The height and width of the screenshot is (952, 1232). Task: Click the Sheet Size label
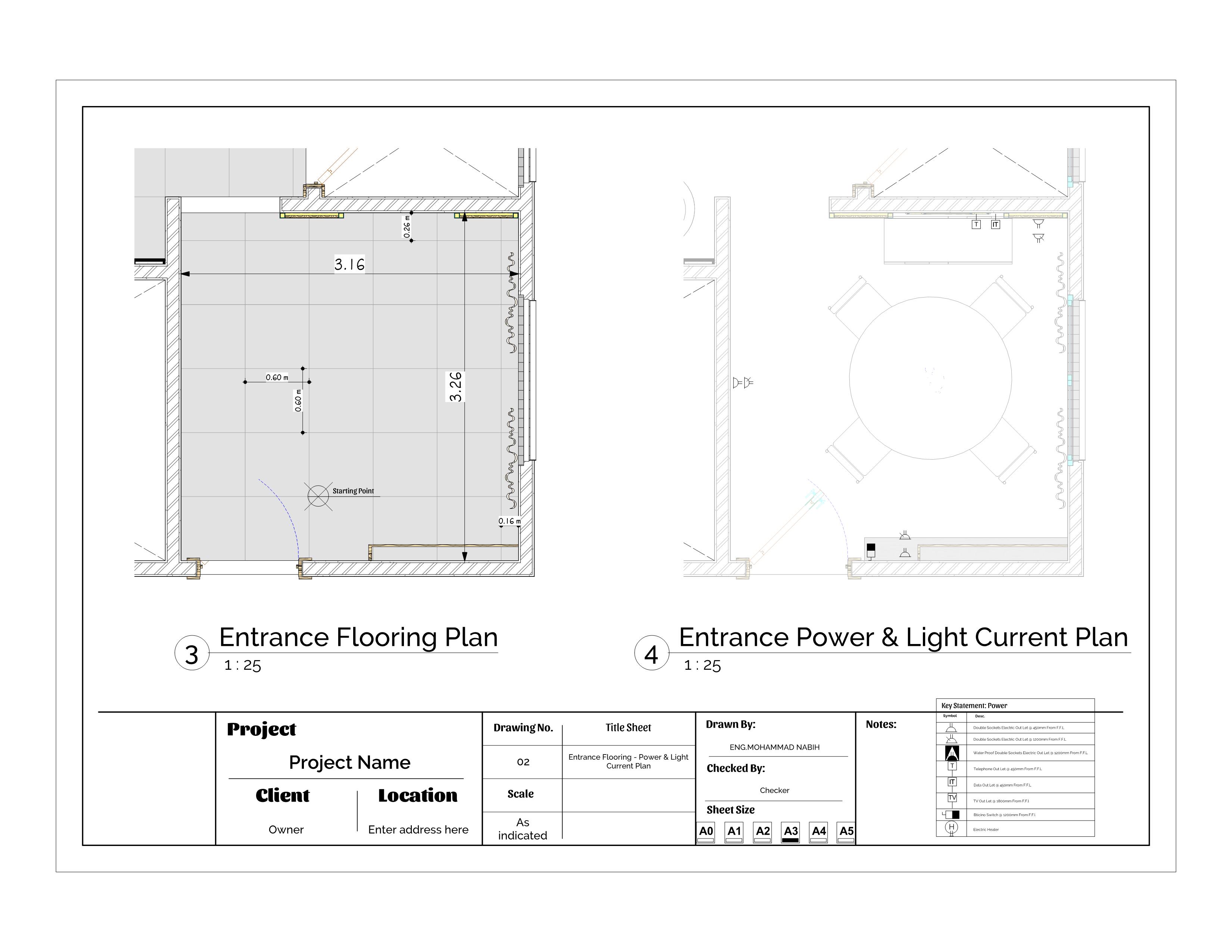click(731, 810)
